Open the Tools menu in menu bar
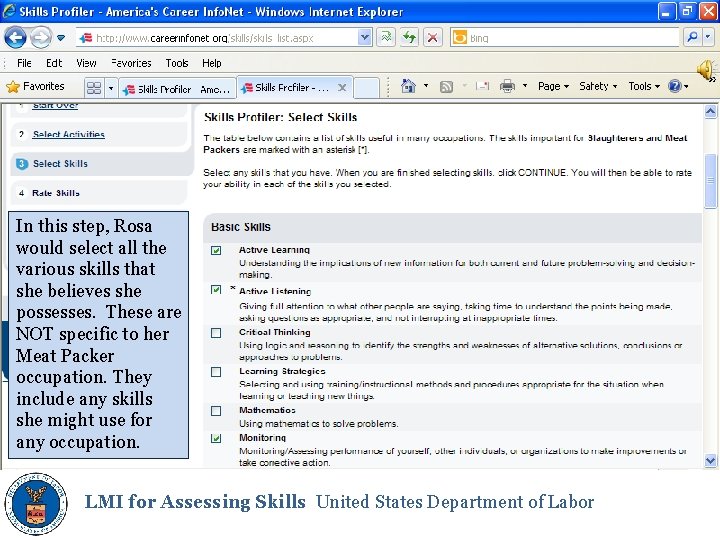This screenshot has width=720, height=540. pyautogui.click(x=177, y=63)
